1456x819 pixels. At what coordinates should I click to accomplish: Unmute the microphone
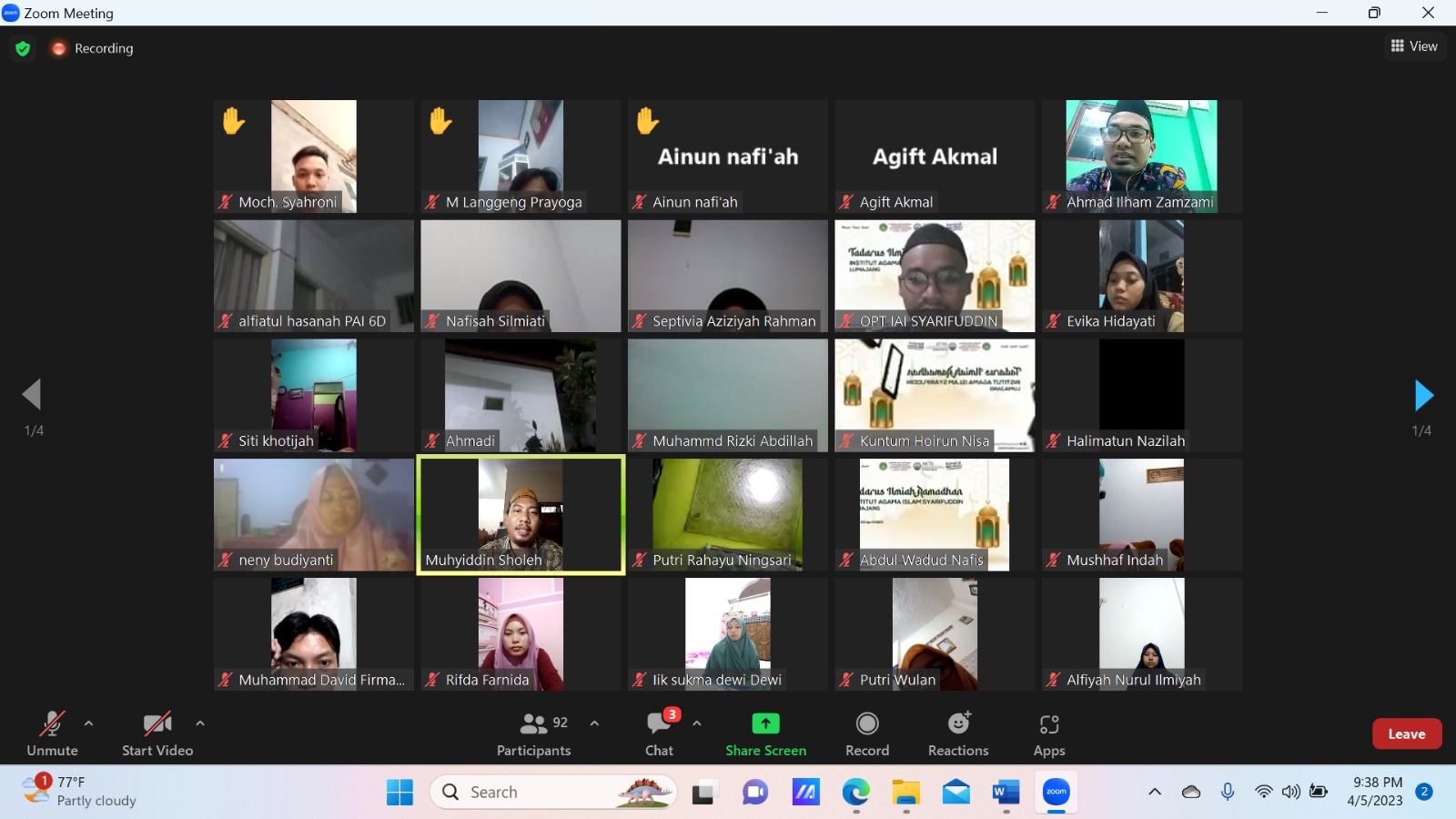pos(52,733)
